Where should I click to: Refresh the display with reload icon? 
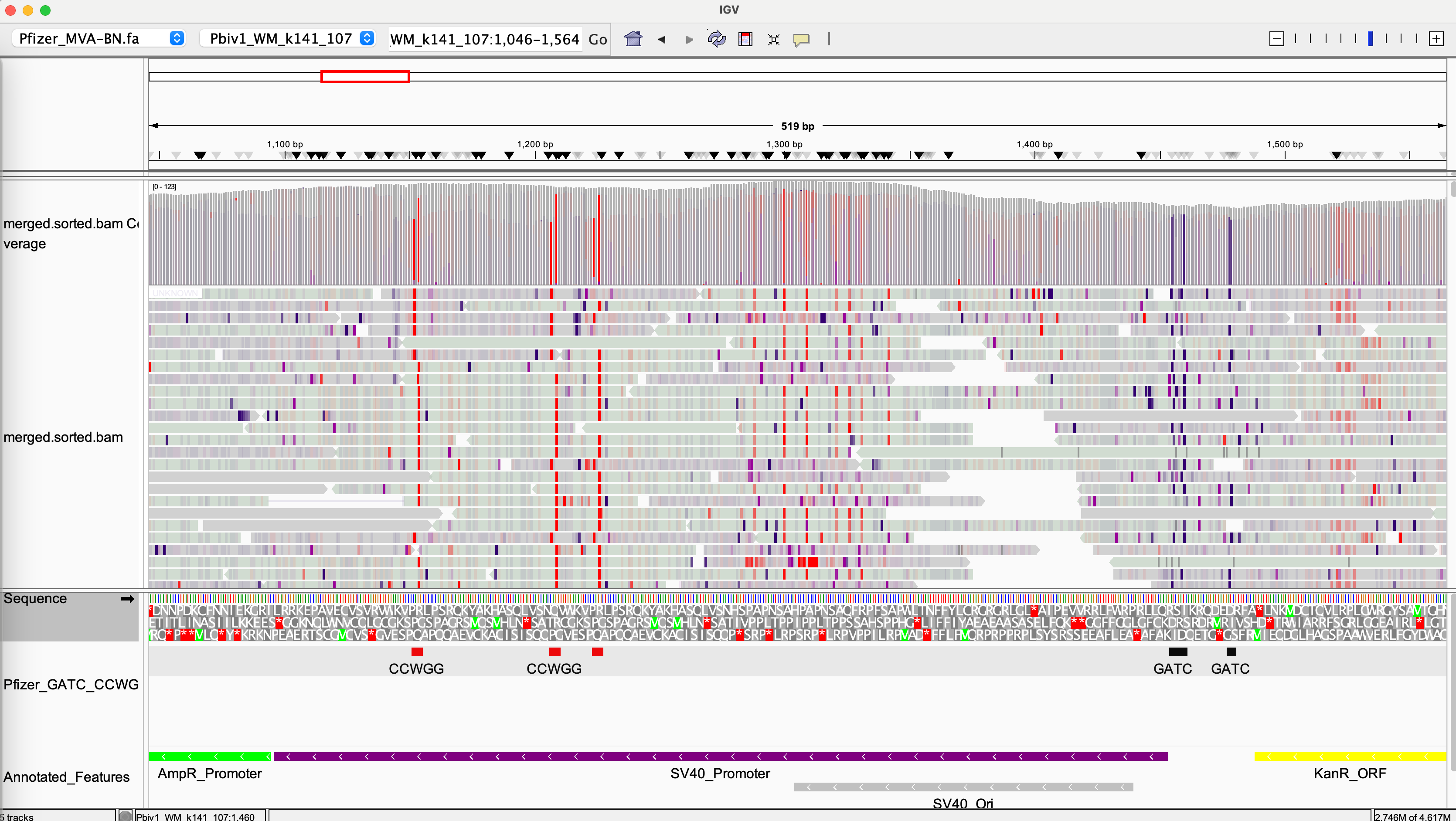point(717,39)
